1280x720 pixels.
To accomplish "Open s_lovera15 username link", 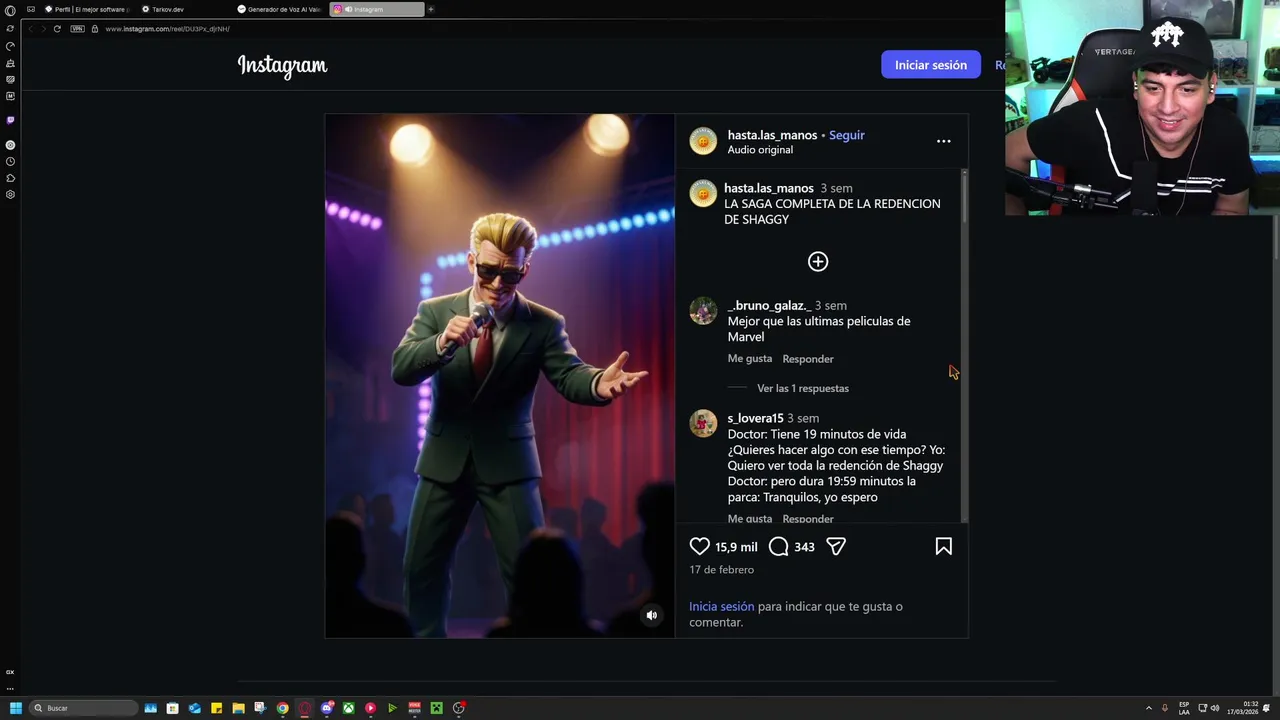I will click(755, 418).
